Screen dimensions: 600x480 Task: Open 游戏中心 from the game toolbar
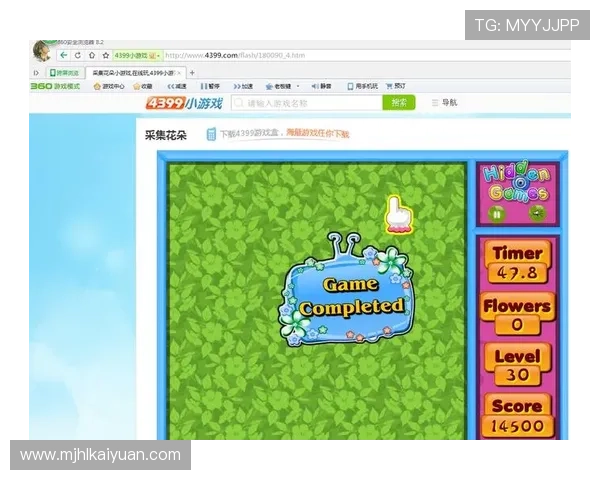coord(109,87)
